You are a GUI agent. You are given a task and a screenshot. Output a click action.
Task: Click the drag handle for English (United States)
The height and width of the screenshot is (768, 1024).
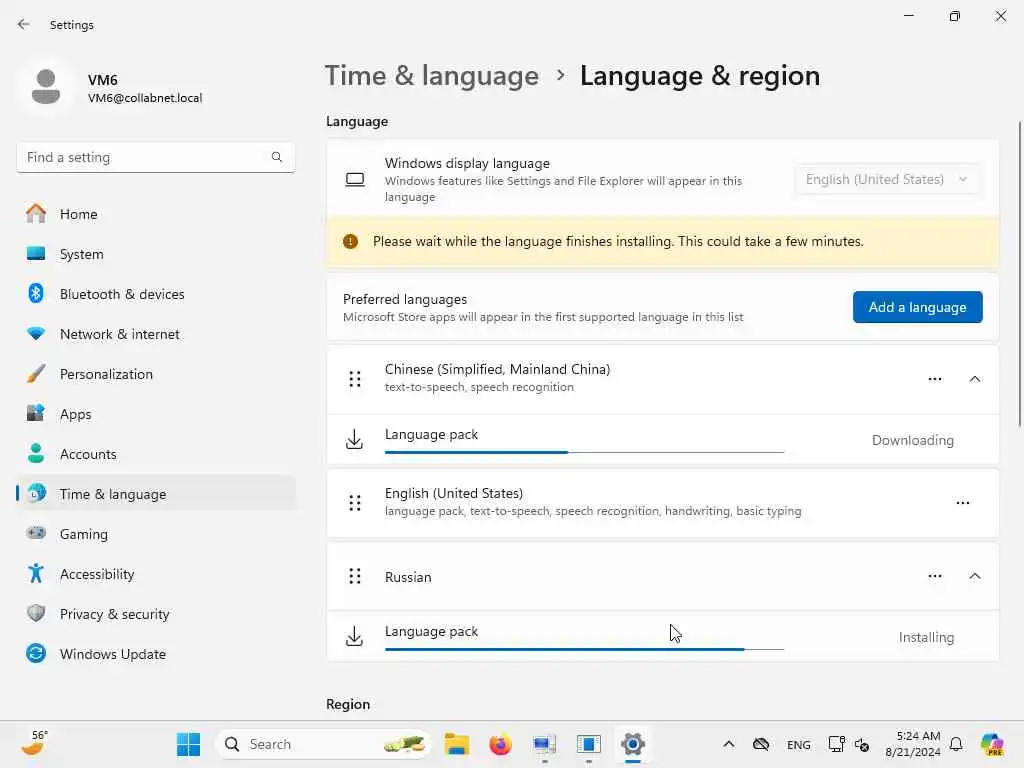[x=355, y=503]
